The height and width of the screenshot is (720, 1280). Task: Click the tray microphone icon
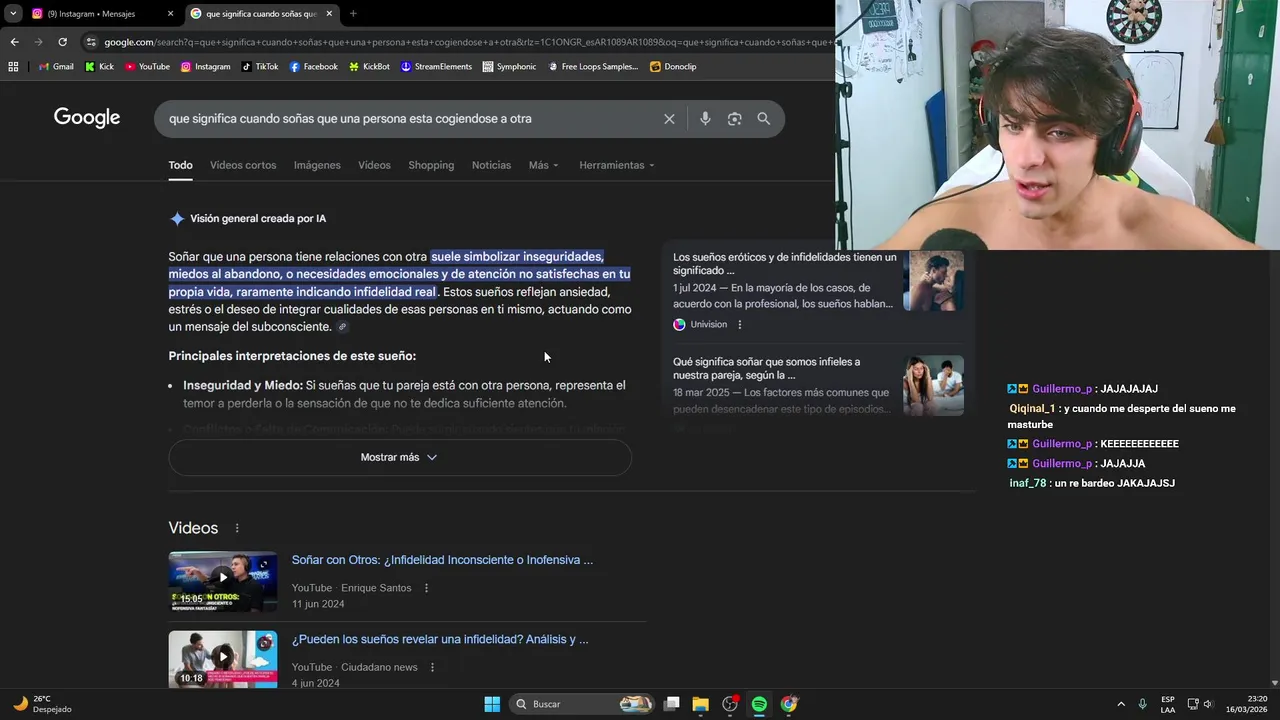[x=1143, y=704]
